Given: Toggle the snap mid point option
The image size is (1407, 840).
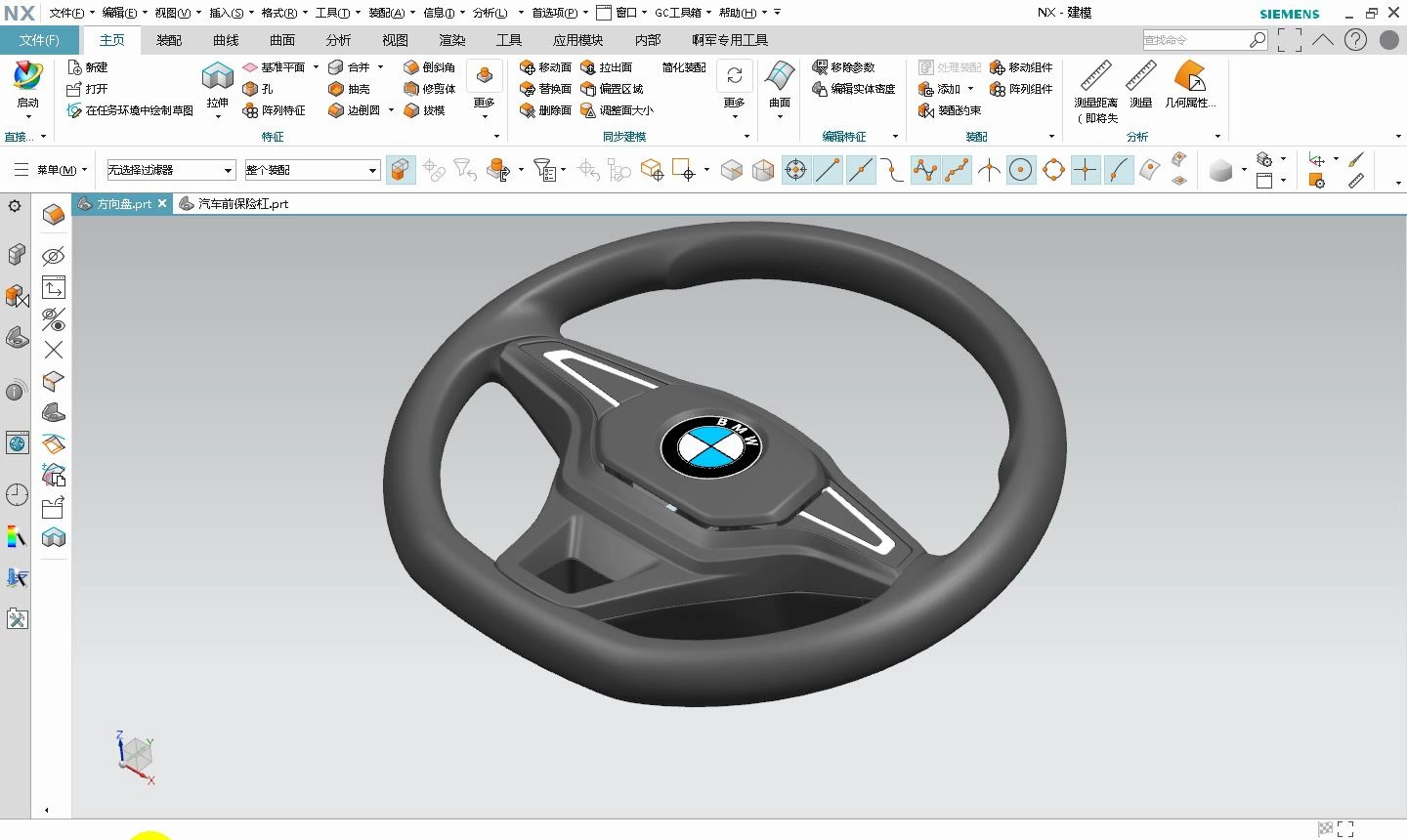Looking at the screenshot, I should [x=860, y=170].
